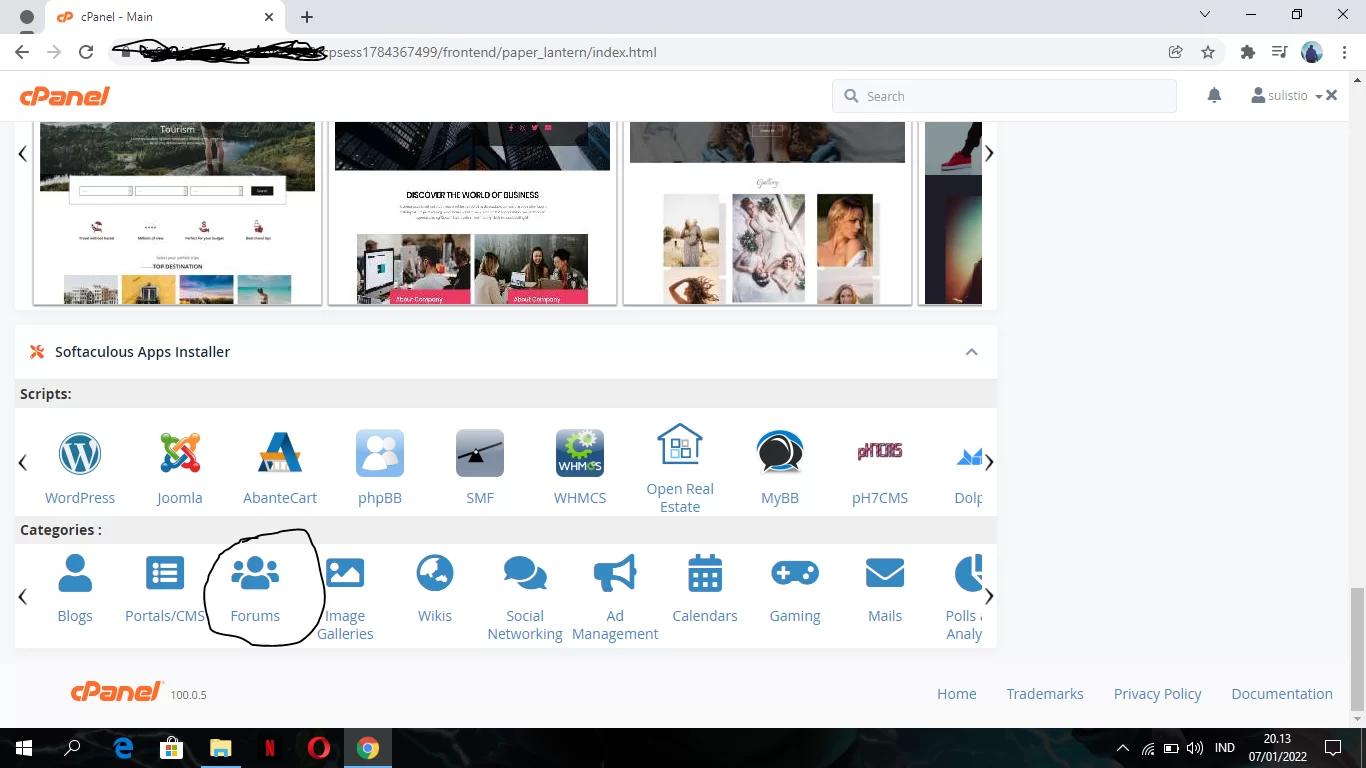The image size is (1366, 768).
Task: Follow the Documentation footer link
Action: tap(1281, 694)
